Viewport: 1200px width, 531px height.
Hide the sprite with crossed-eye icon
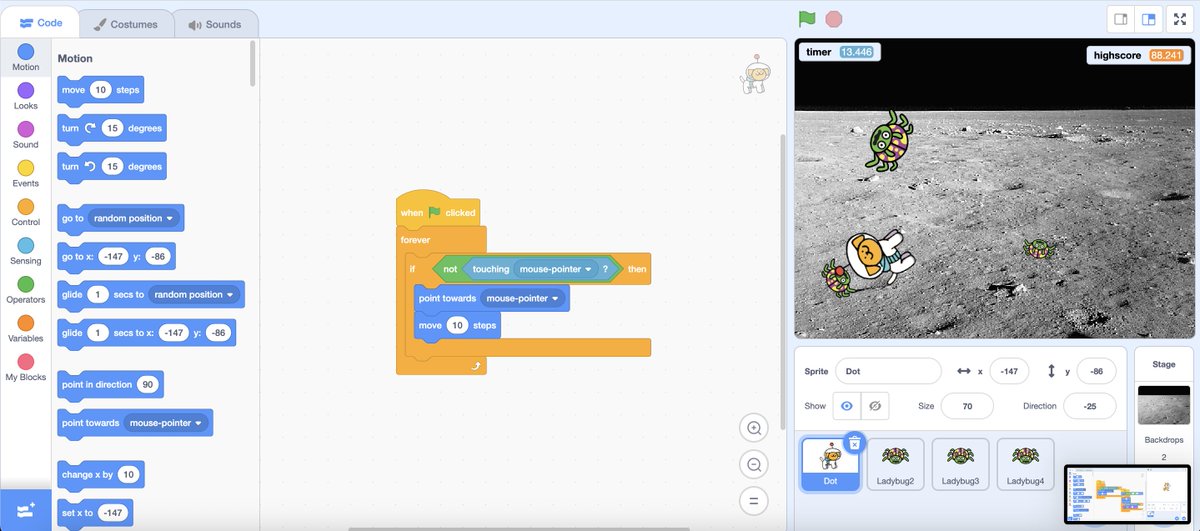click(875, 406)
